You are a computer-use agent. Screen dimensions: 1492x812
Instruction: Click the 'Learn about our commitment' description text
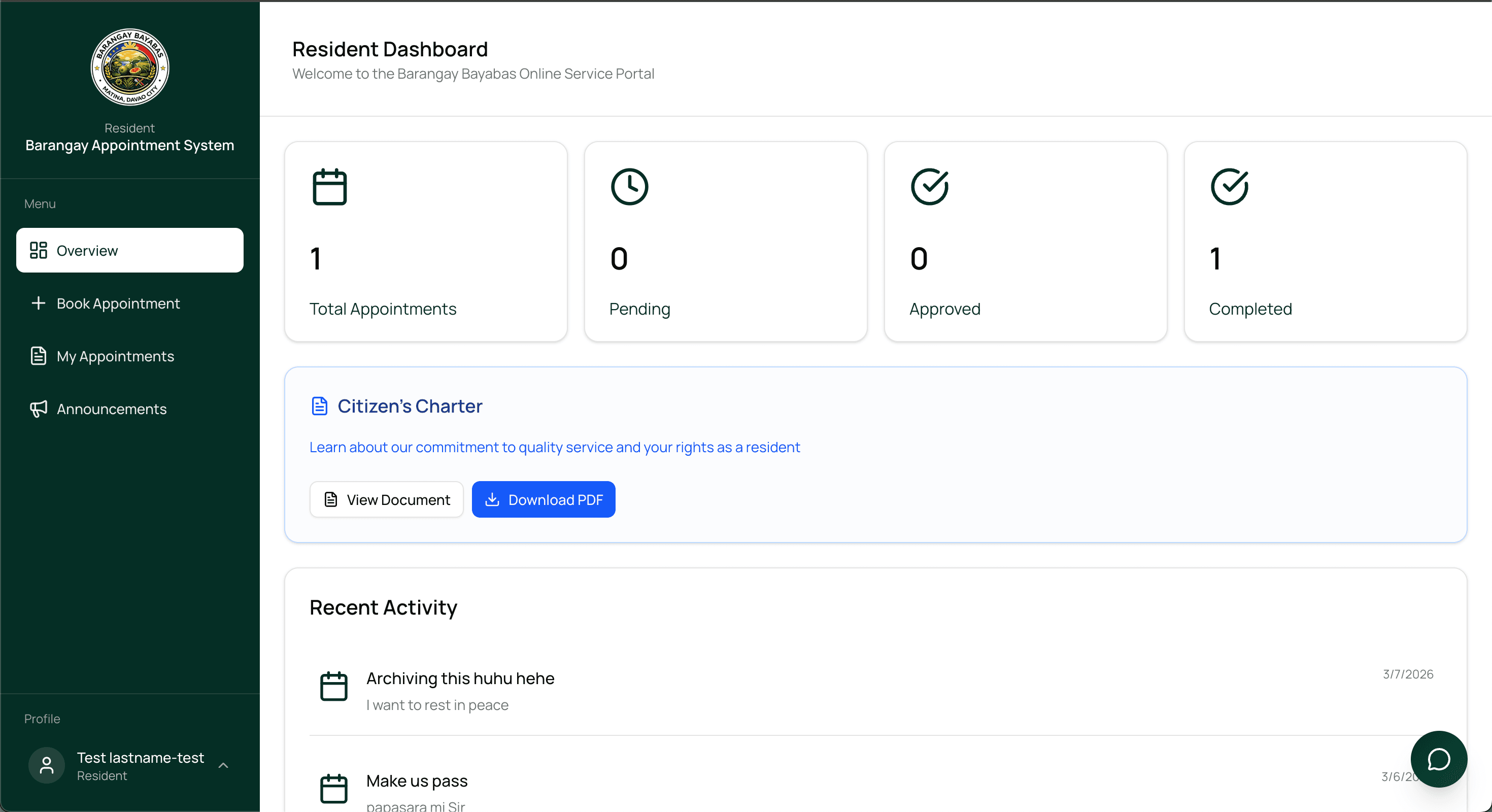(x=554, y=447)
